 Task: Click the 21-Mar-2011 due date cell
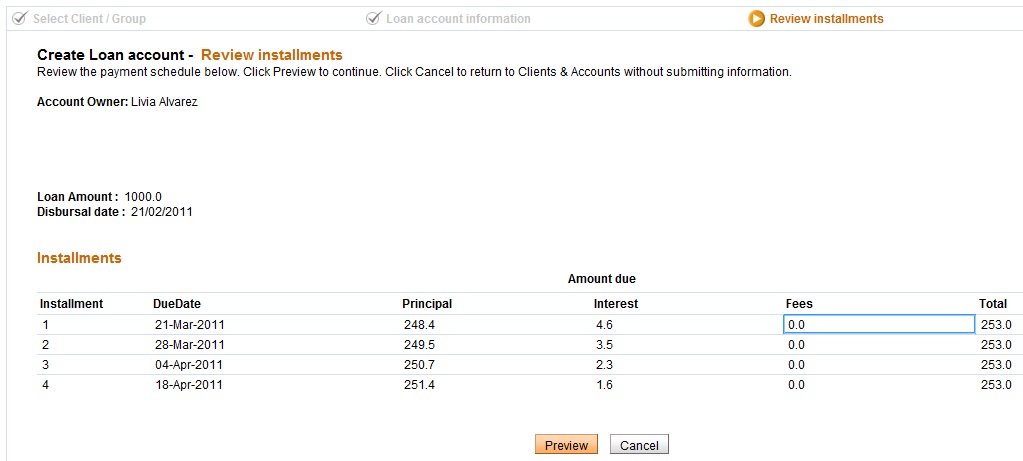tap(189, 325)
